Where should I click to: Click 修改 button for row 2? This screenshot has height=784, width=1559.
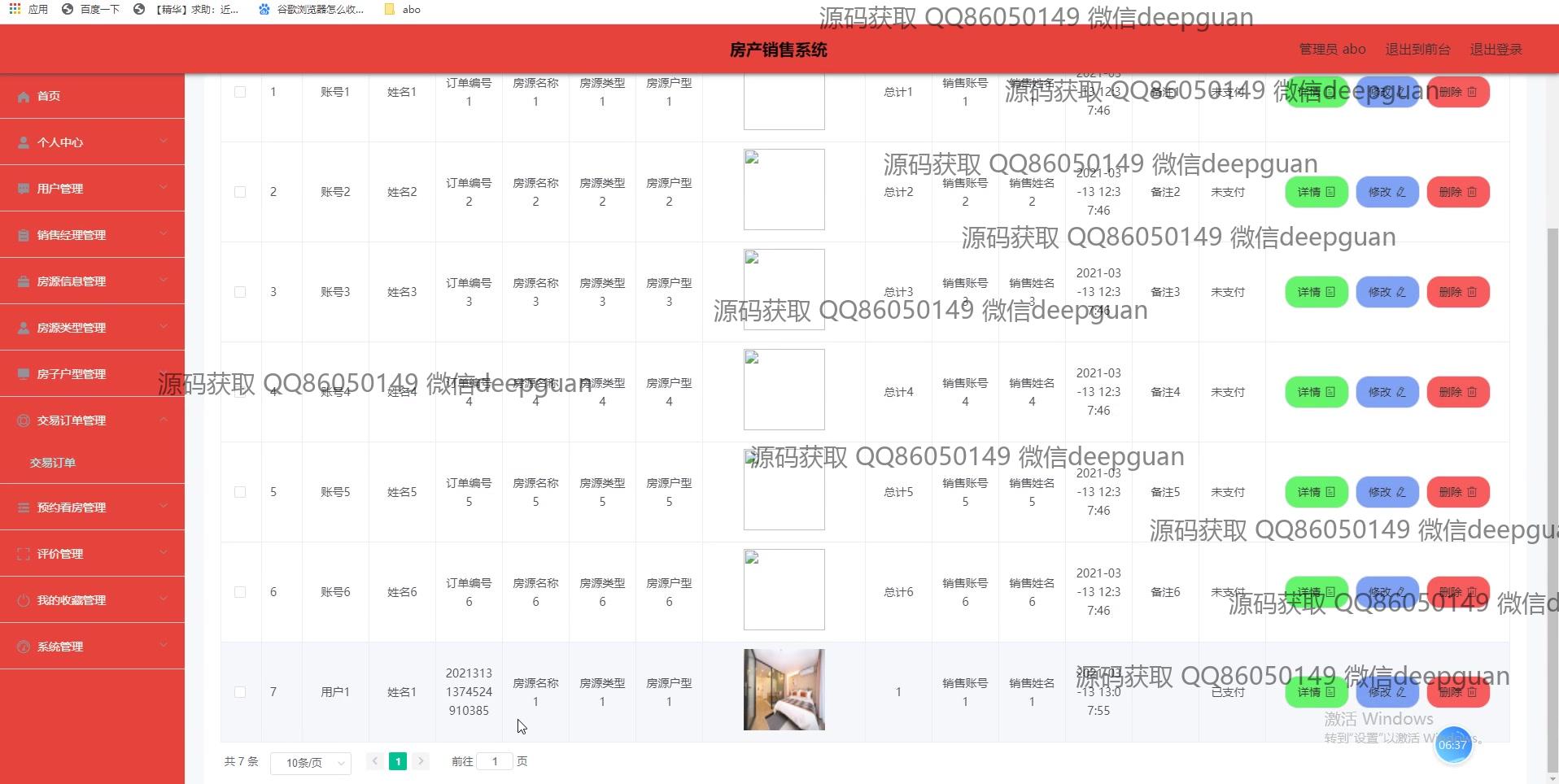click(x=1387, y=192)
